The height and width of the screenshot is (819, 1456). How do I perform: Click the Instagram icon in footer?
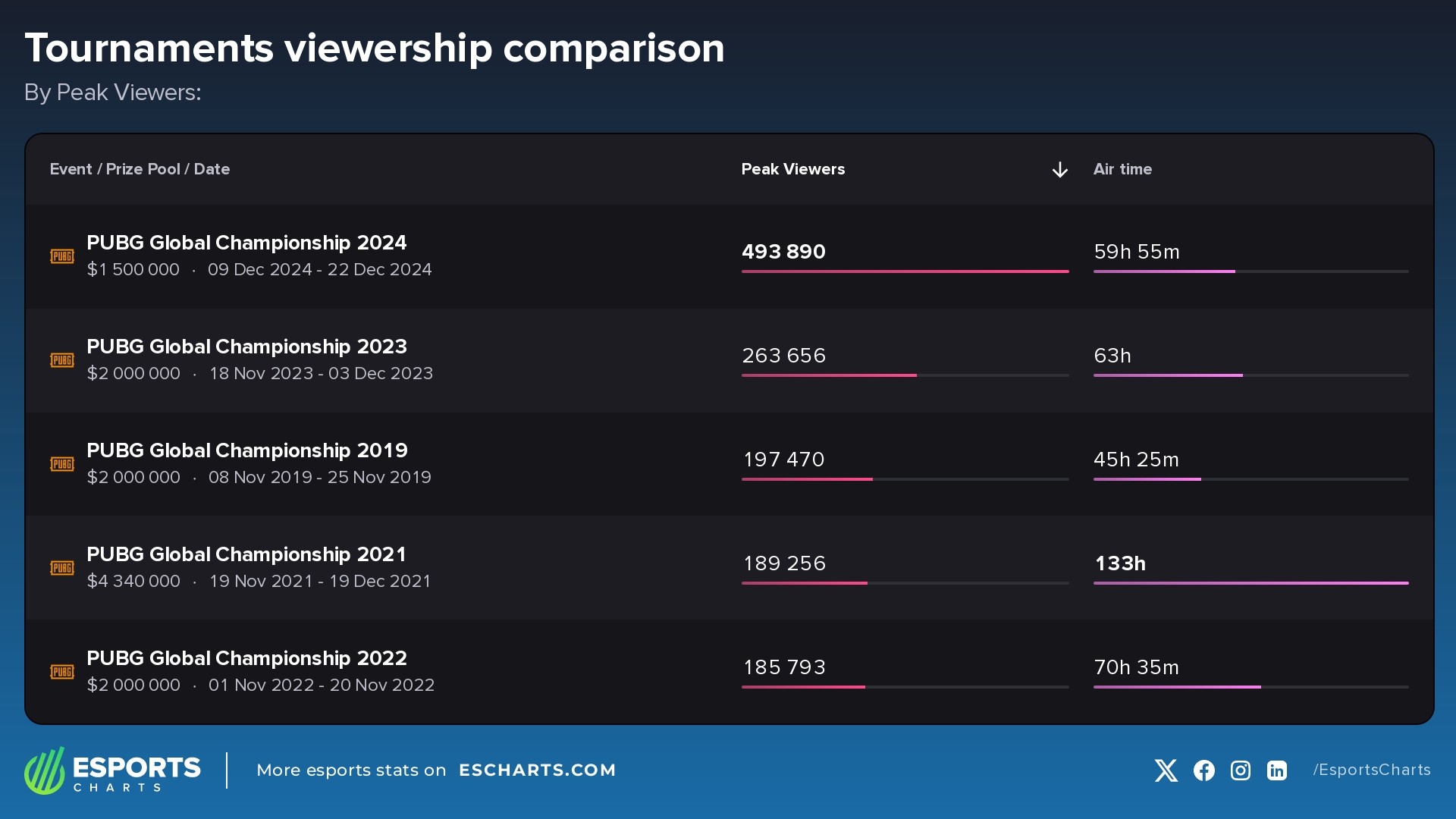click(x=1240, y=770)
